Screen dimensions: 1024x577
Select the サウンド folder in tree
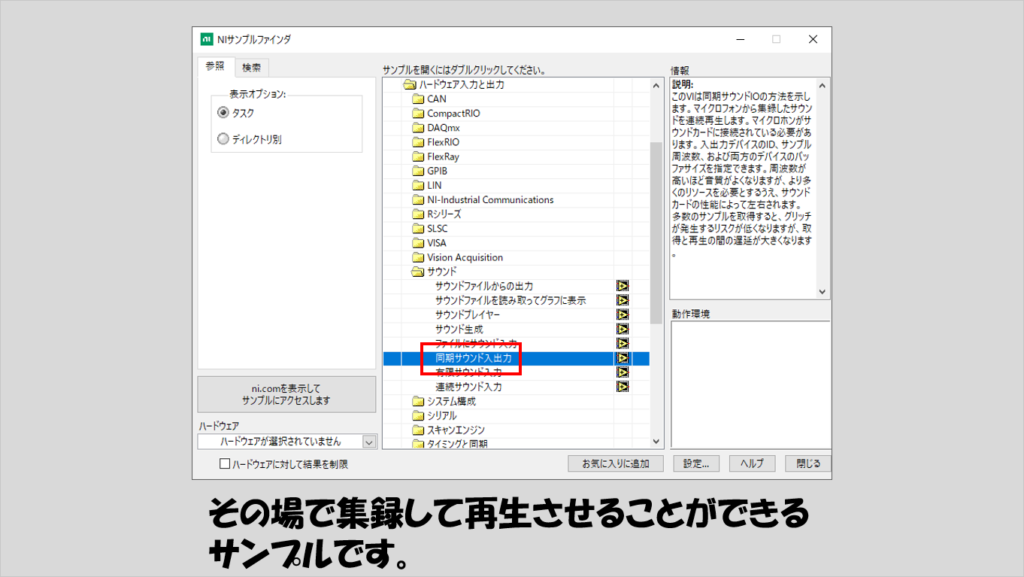click(x=441, y=271)
